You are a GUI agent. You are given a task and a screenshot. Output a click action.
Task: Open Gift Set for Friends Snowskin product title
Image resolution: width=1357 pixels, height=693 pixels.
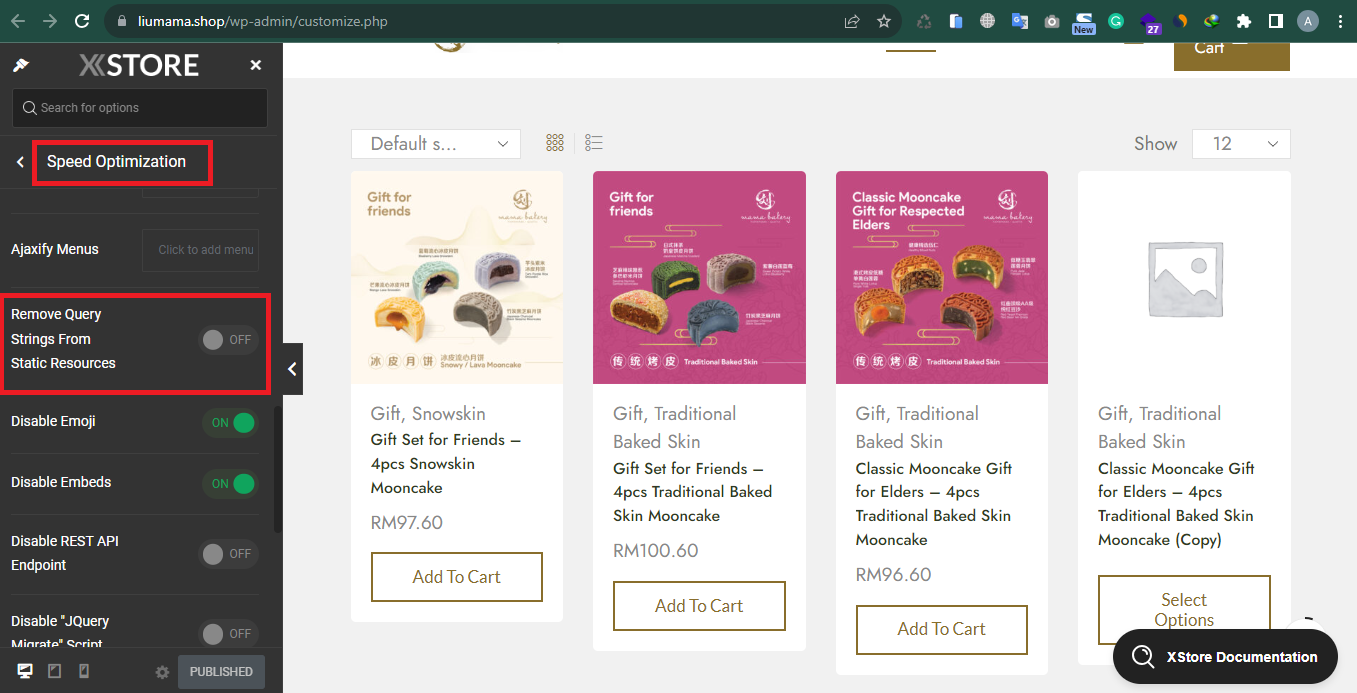(x=446, y=464)
